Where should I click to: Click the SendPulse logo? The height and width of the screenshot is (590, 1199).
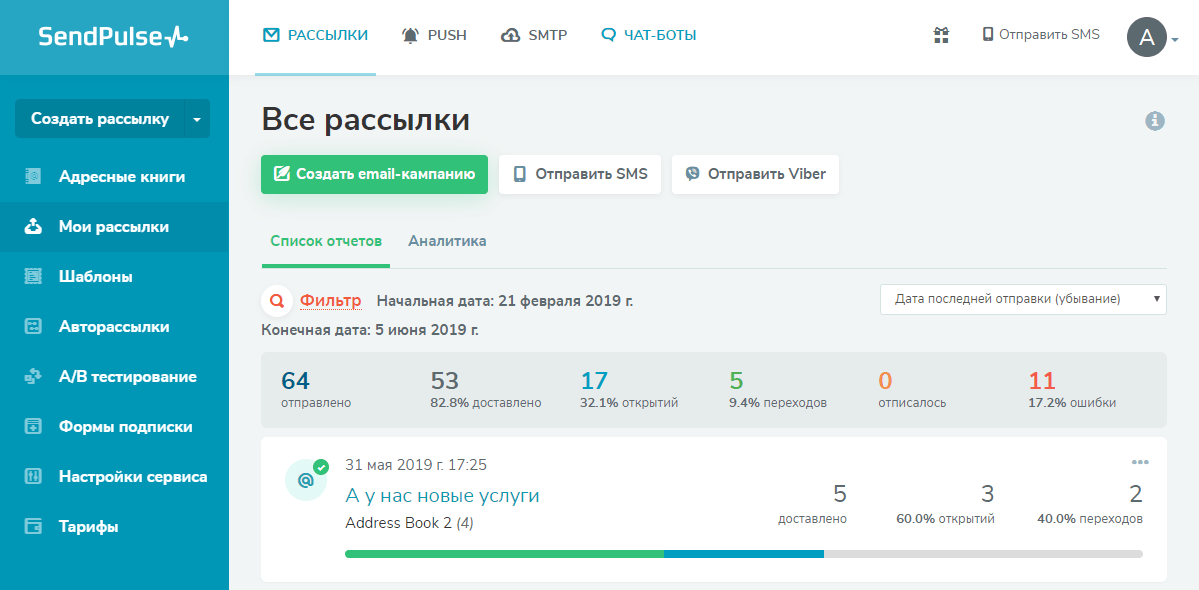[113, 36]
